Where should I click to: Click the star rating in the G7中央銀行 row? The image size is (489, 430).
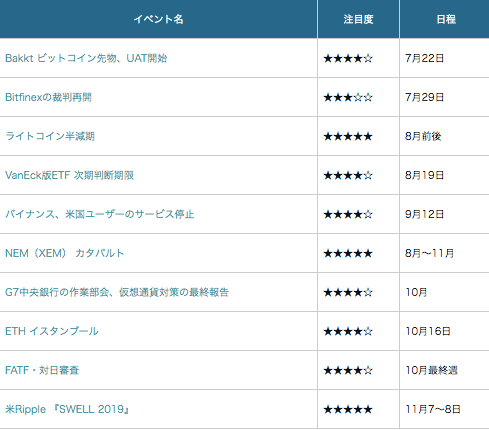348,293
